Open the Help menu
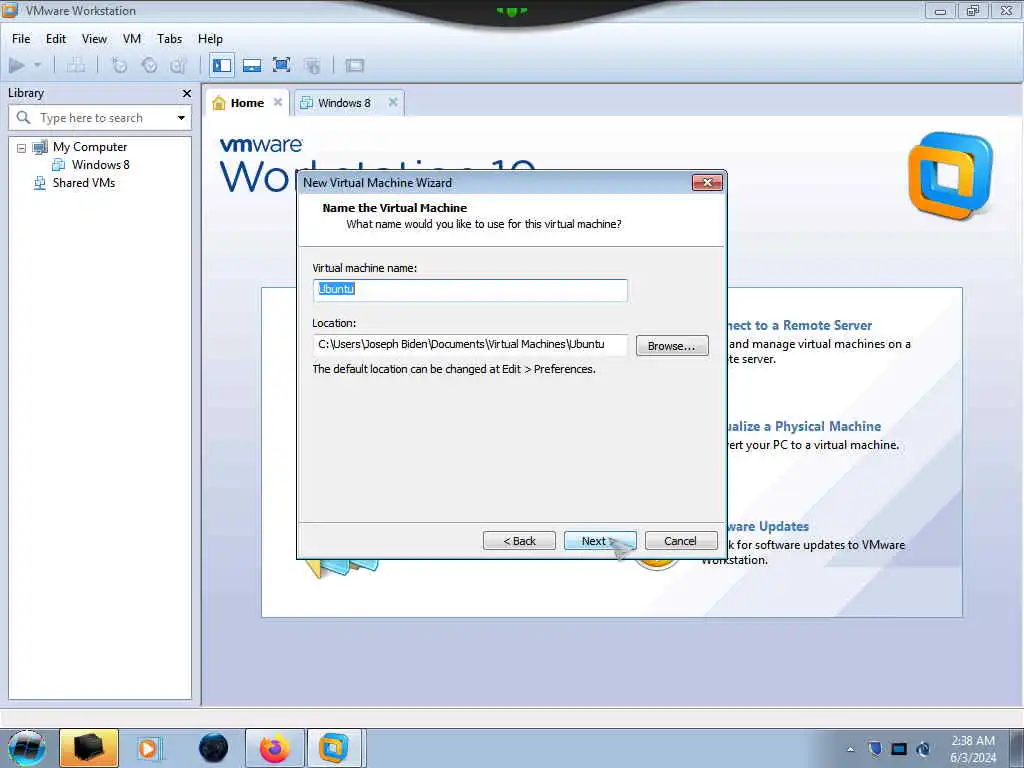The height and width of the screenshot is (768, 1024). 210,39
